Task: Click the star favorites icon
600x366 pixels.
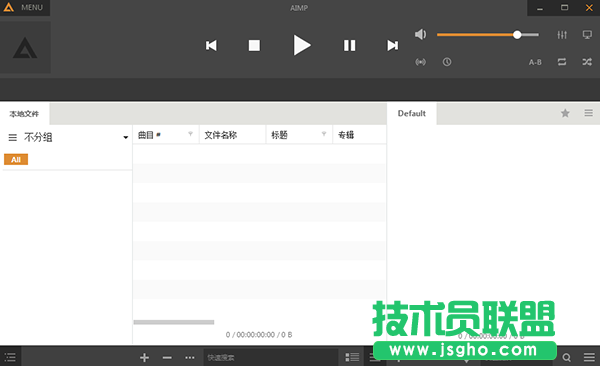Action: 565,113
